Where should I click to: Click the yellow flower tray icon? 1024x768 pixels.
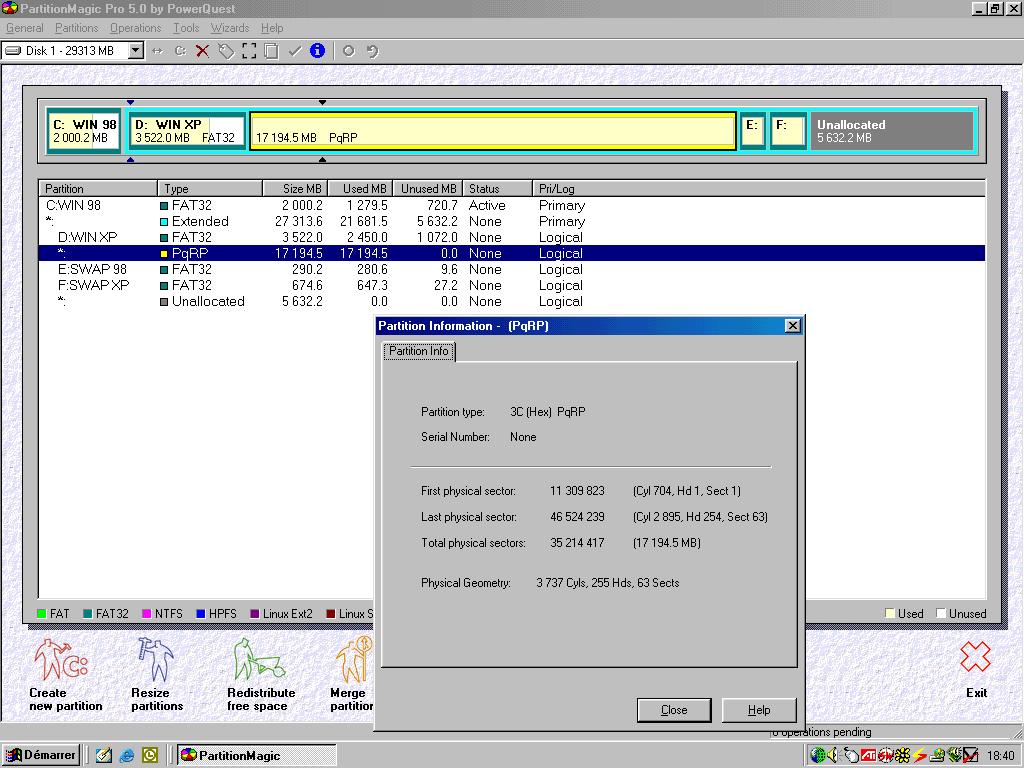point(903,756)
